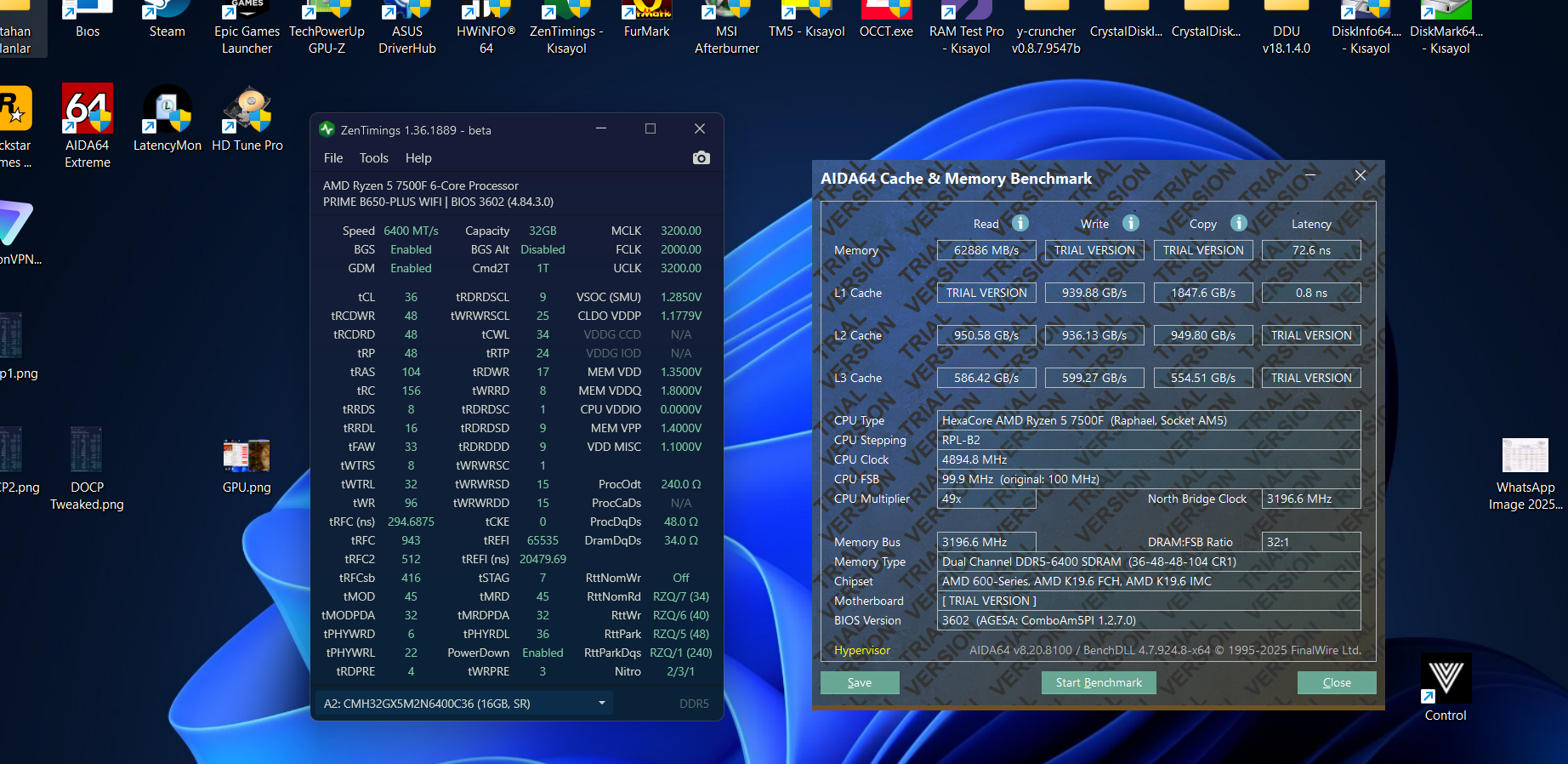Click the CPU Multiplier value 49x
The image size is (1568, 764).
(x=986, y=499)
